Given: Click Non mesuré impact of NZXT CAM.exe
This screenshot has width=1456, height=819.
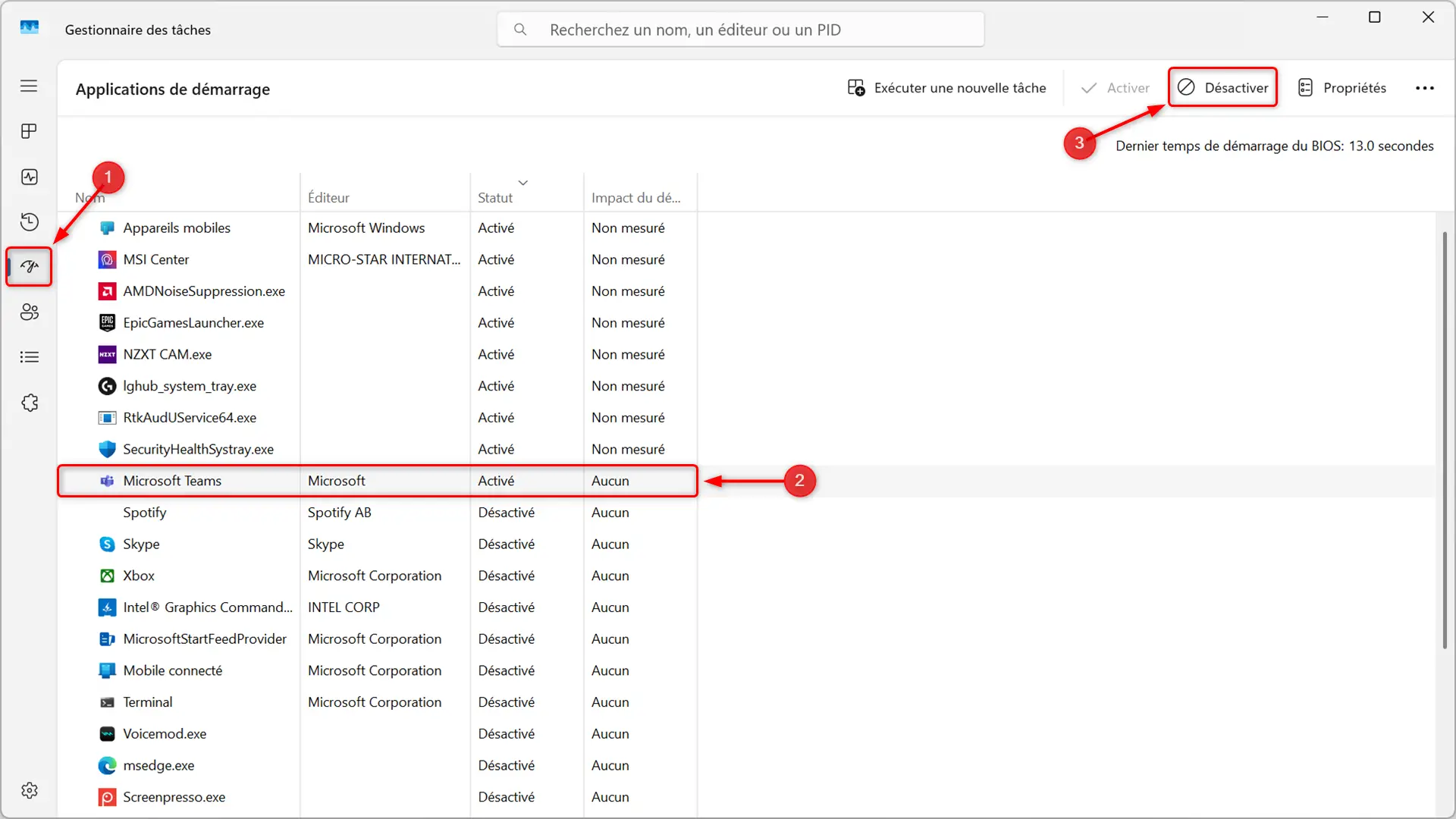Looking at the screenshot, I should [x=628, y=354].
